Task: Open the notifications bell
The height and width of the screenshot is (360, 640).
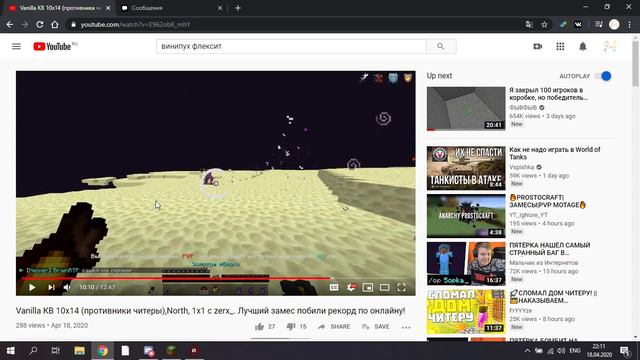Action: pos(583,47)
